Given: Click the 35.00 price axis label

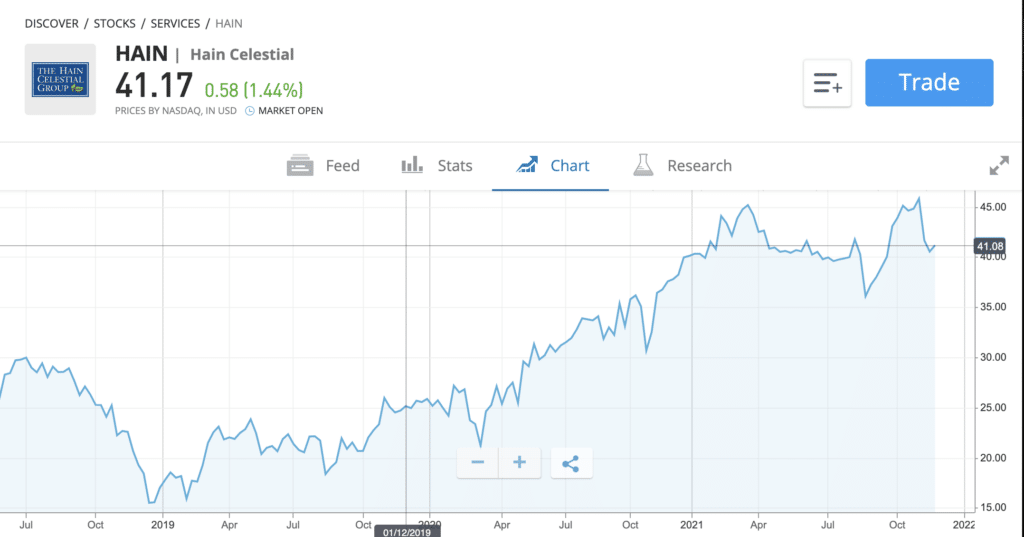Looking at the screenshot, I should pos(993,307).
